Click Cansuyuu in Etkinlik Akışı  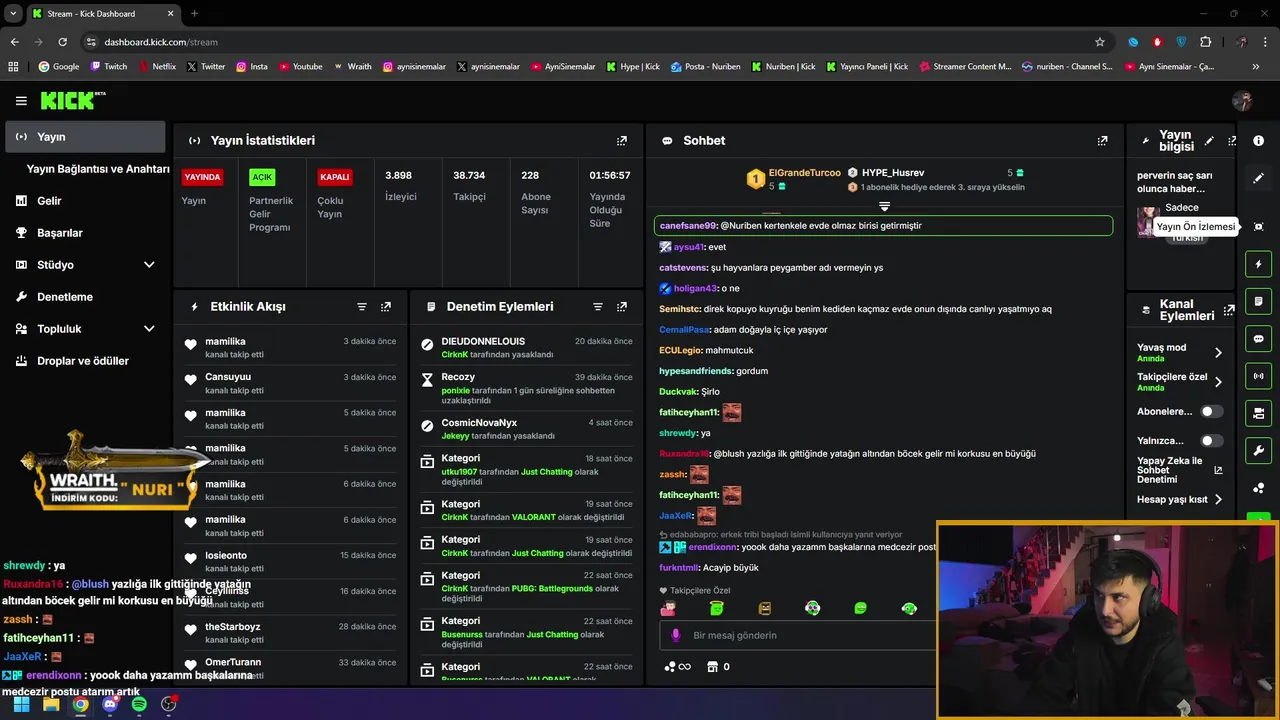pyautogui.click(x=228, y=377)
